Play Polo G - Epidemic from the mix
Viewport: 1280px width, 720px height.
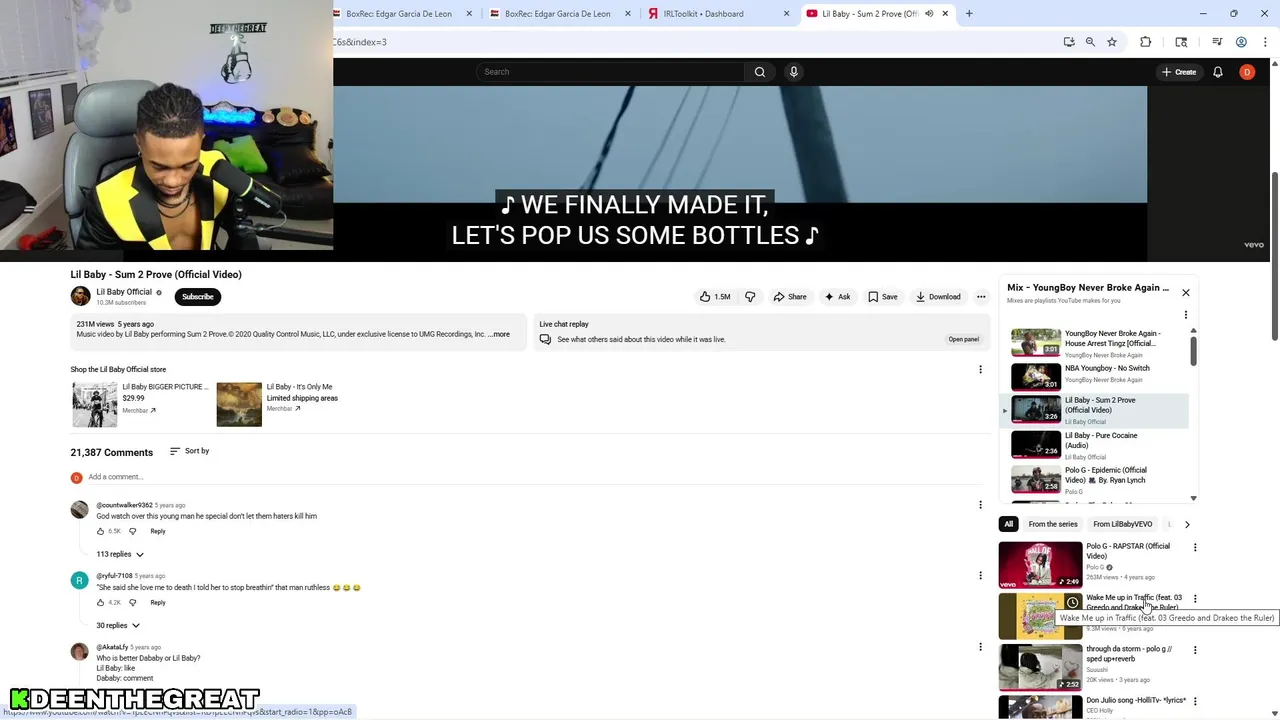tap(1095, 479)
